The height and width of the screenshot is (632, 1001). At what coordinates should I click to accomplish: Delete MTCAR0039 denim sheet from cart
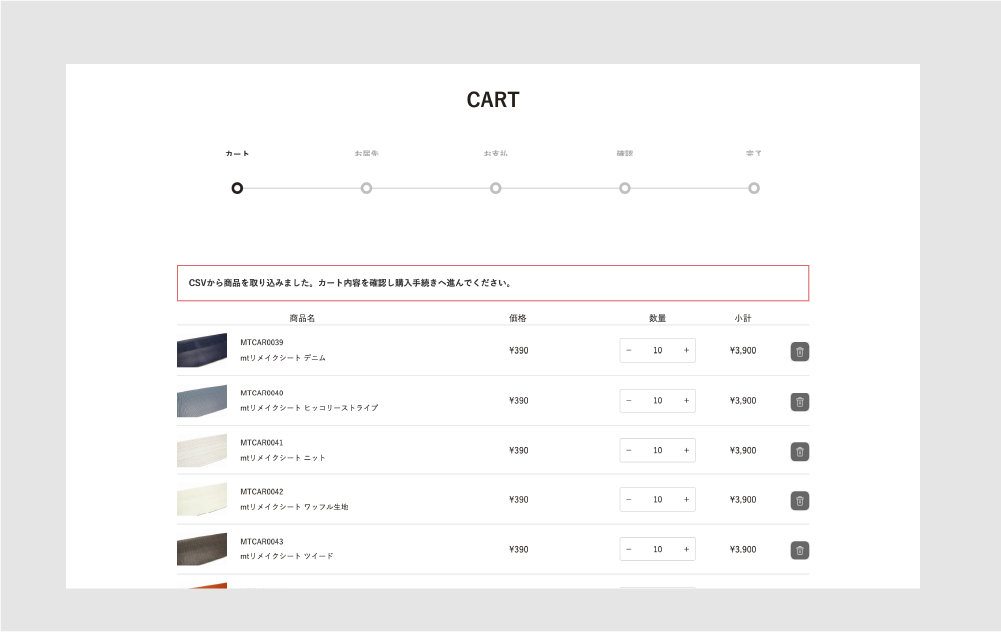pos(800,351)
